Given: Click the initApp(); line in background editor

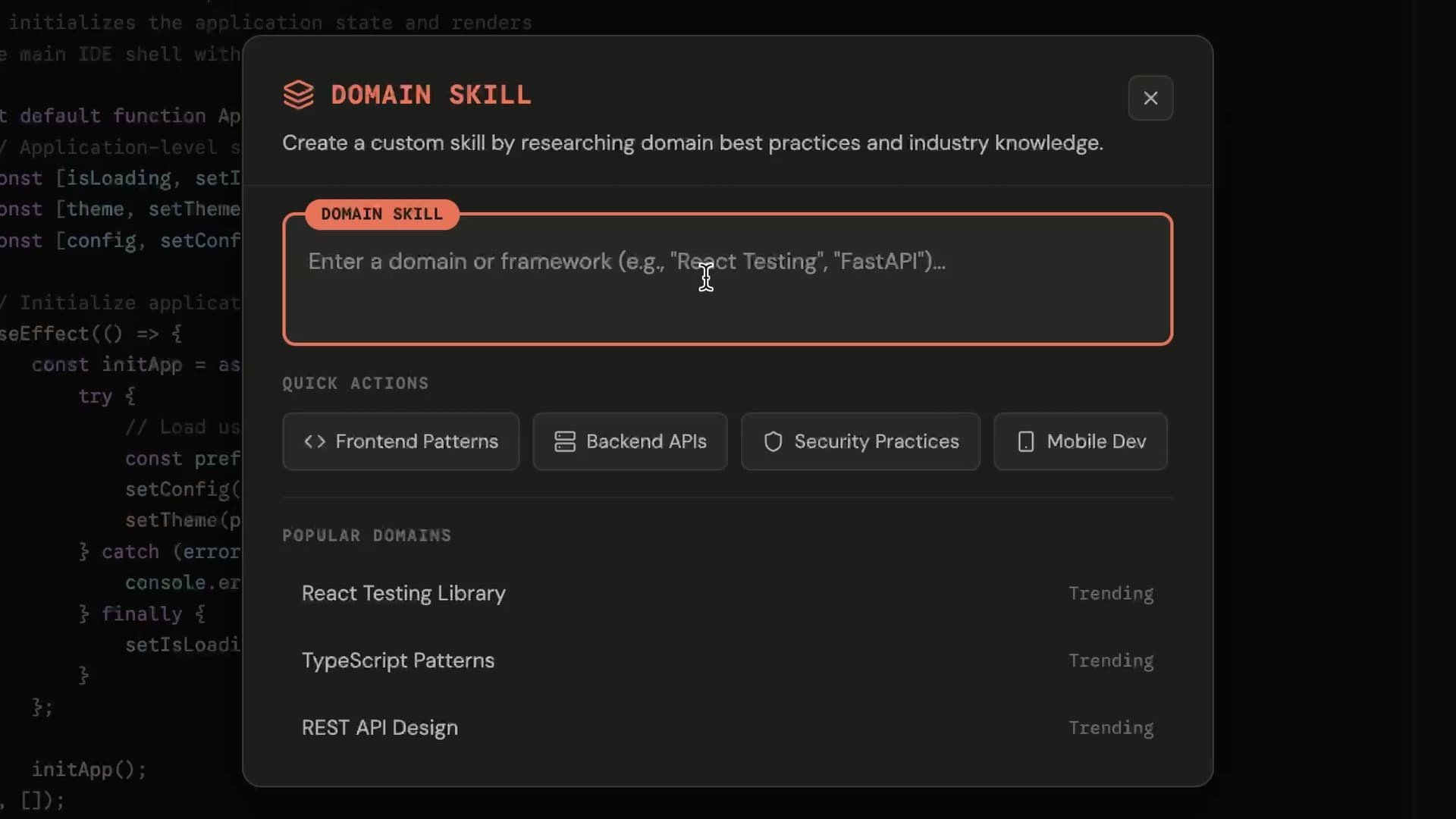Looking at the screenshot, I should tap(89, 769).
